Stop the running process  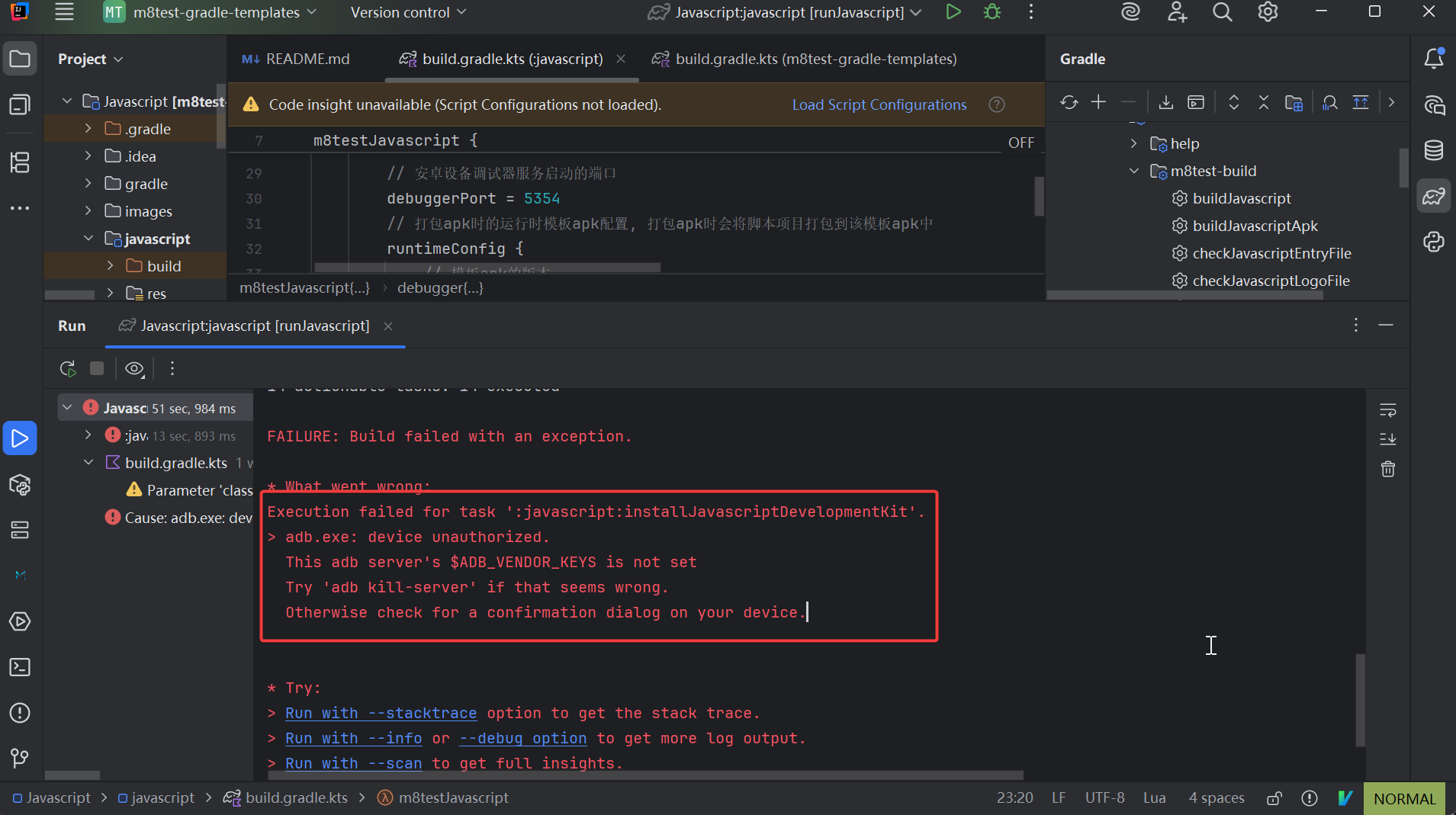[97, 369]
